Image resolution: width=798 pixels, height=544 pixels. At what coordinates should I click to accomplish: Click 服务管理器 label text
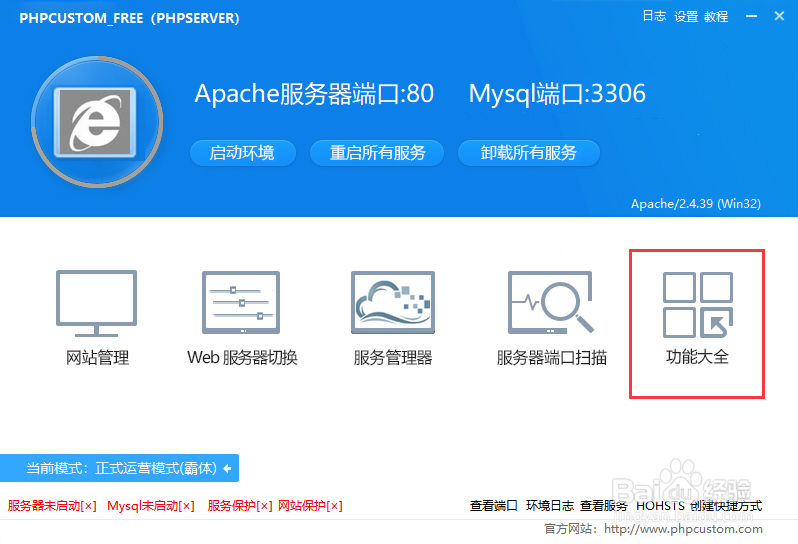pyautogui.click(x=393, y=358)
